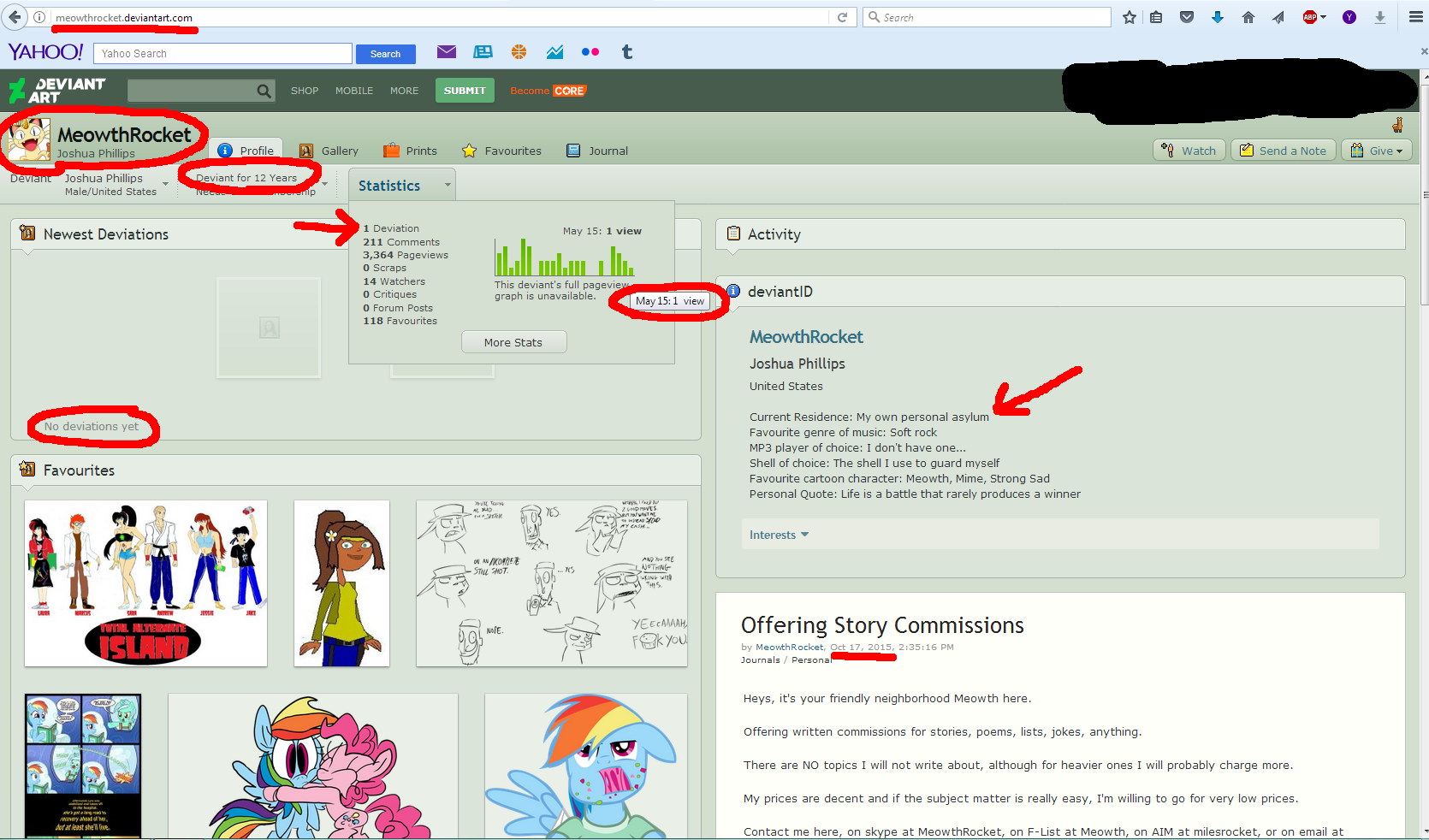Click the Personal category link
Viewport: 1429px width, 840px height.
(811, 660)
